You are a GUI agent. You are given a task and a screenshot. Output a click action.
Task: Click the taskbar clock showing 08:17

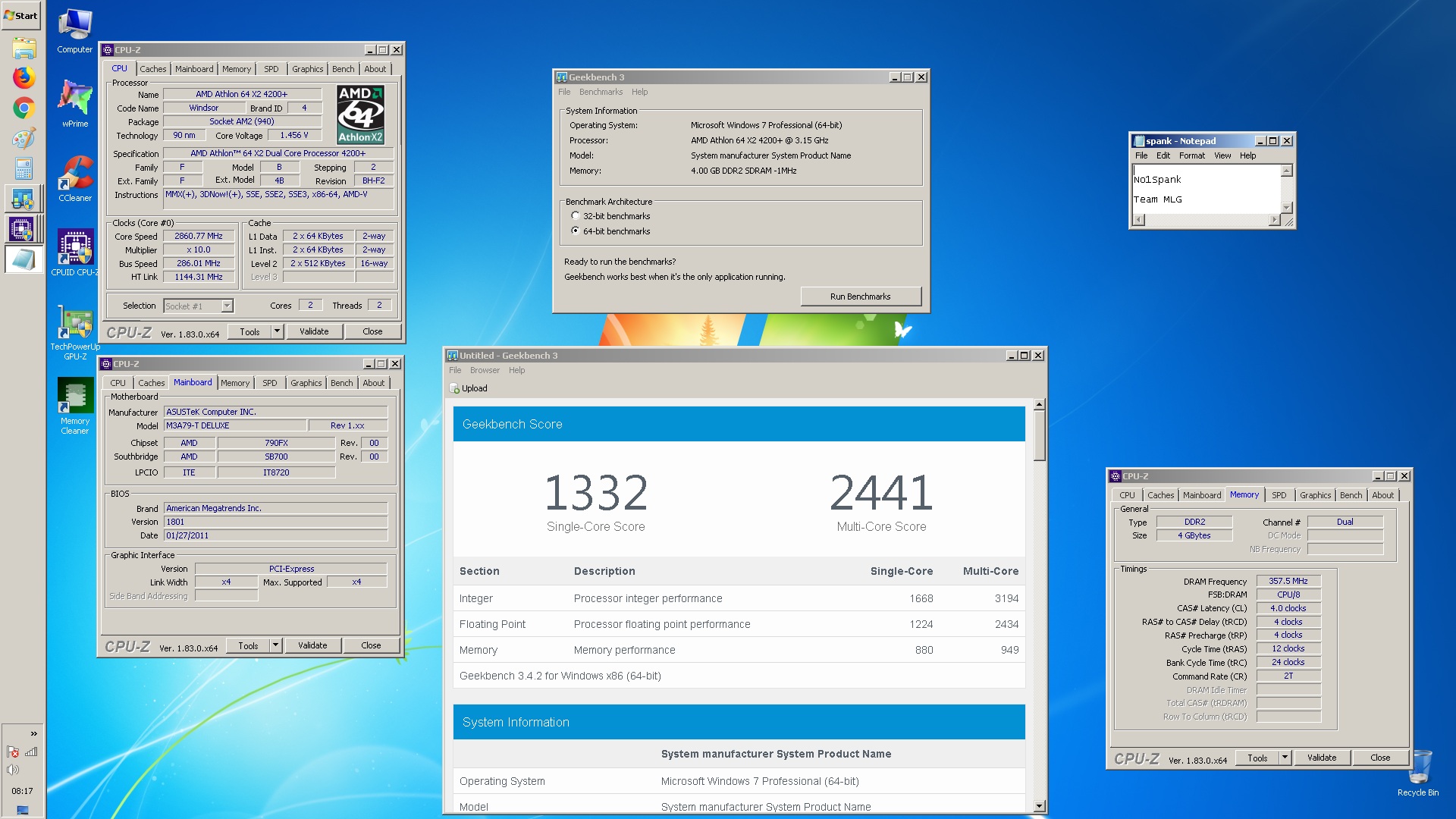tap(22, 791)
